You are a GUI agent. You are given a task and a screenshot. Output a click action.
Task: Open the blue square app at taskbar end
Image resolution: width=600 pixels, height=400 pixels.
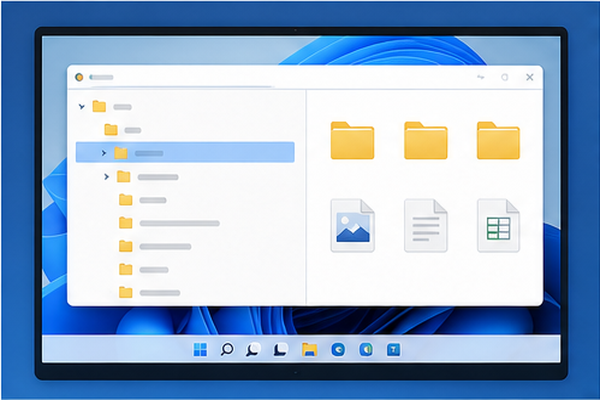(393, 349)
